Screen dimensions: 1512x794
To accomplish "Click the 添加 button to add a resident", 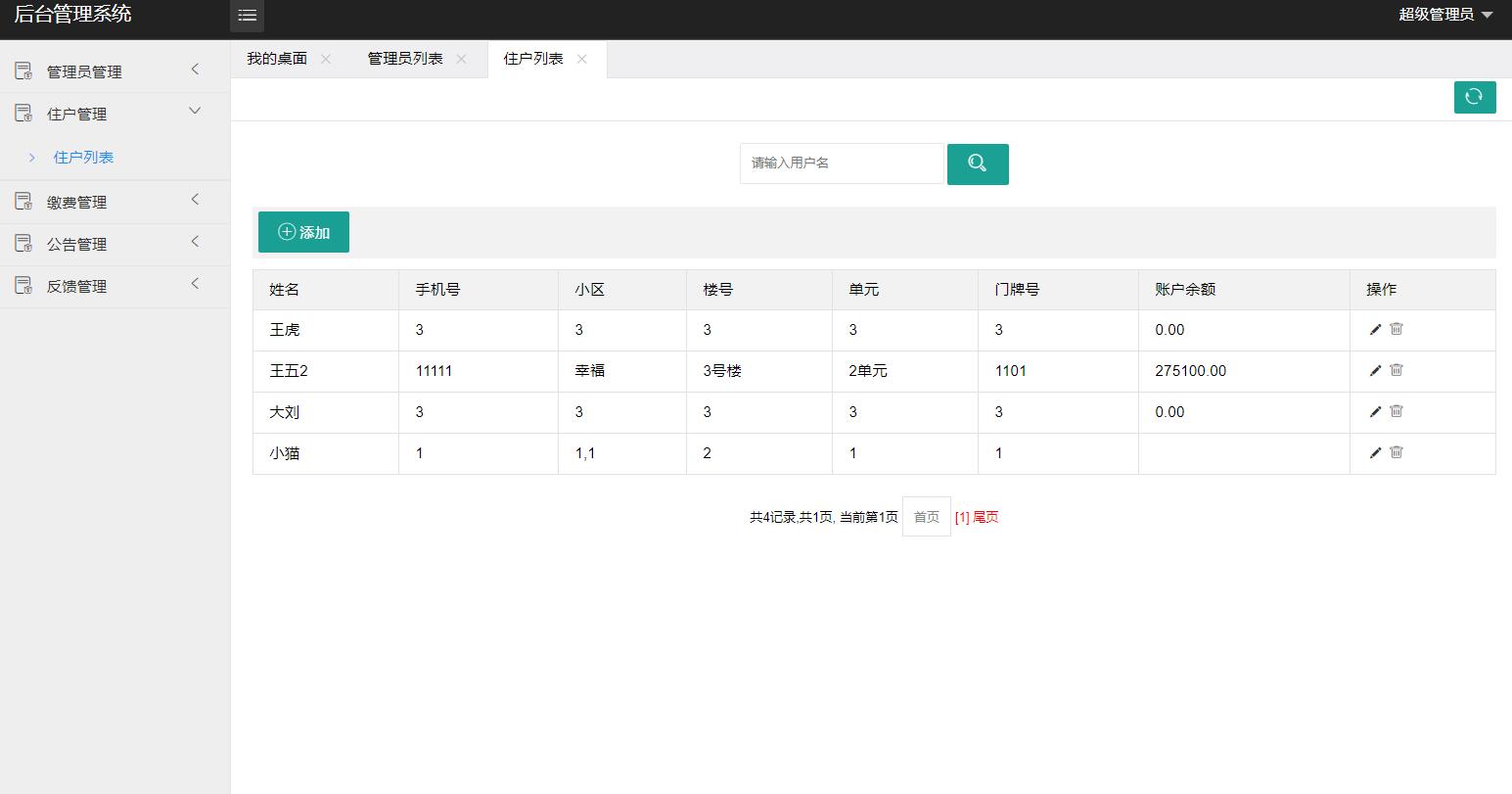I will (x=303, y=232).
